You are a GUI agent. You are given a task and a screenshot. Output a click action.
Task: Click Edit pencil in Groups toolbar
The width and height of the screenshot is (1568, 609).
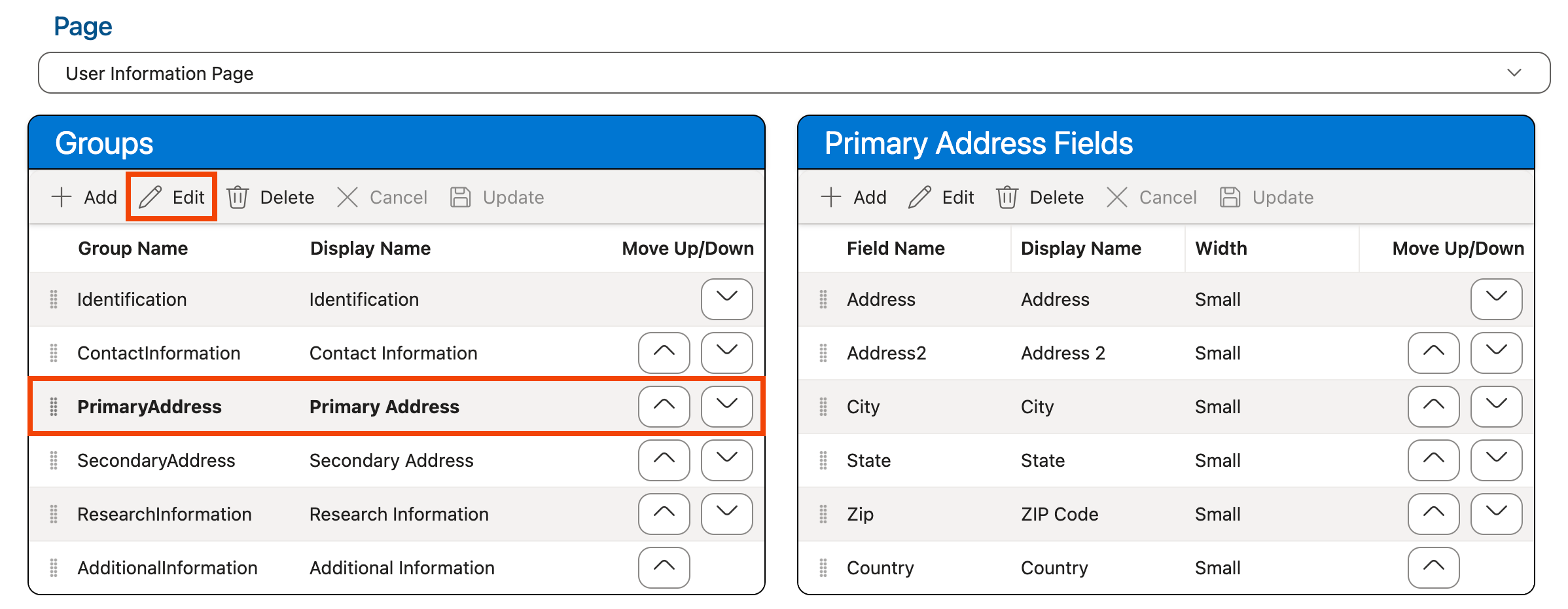pyautogui.click(x=151, y=197)
